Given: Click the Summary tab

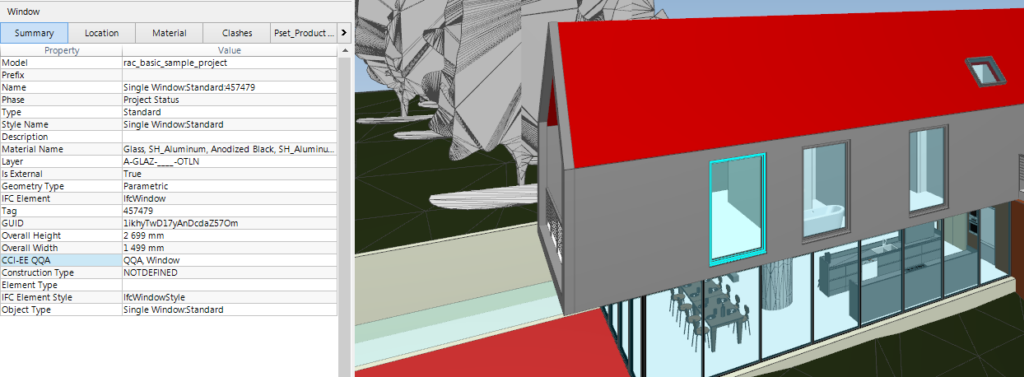Looking at the screenshot, I should pyautogui.click(x=34, y=33).
